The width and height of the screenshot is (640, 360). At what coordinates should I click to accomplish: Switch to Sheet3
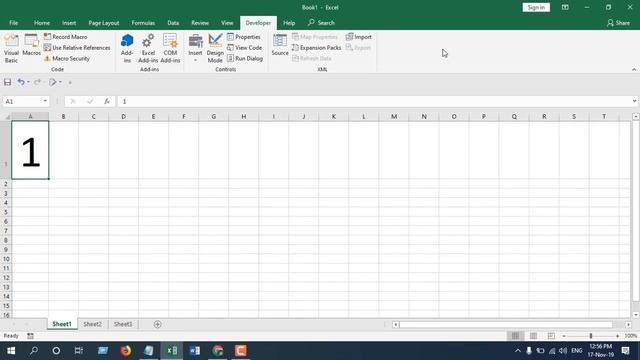(x=123, y=324)
